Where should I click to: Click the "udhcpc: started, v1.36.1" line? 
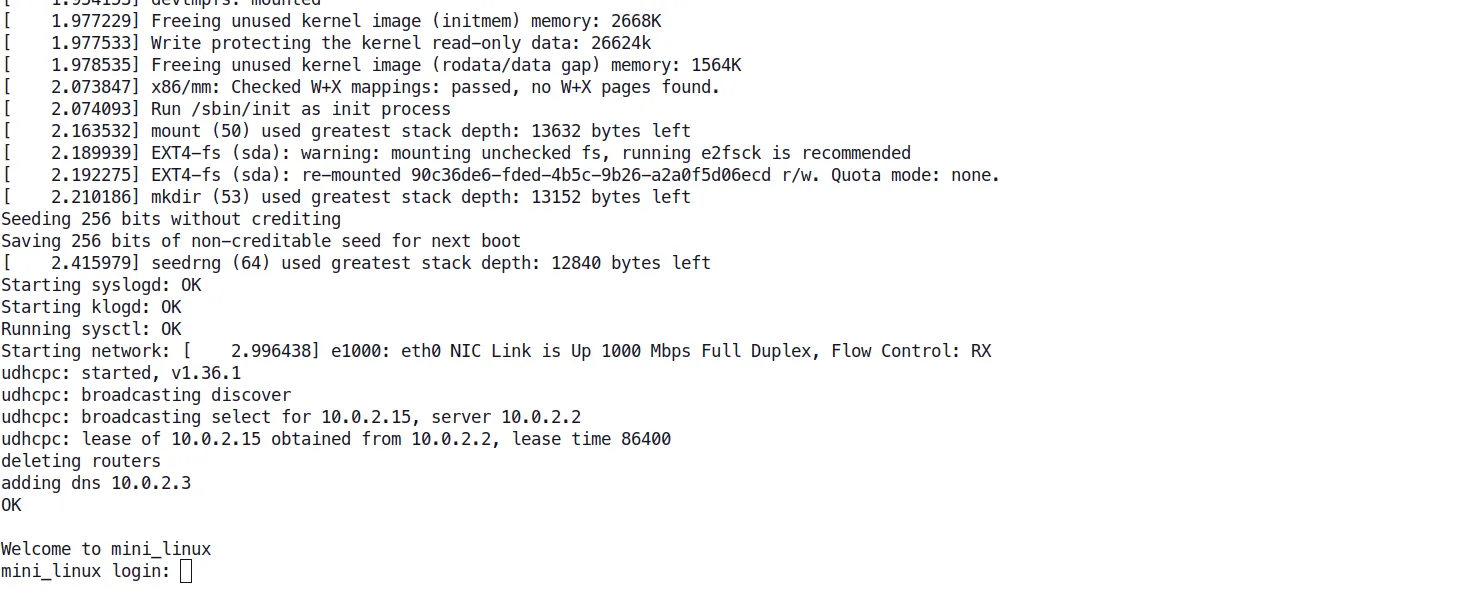click(x=121, y=373)
